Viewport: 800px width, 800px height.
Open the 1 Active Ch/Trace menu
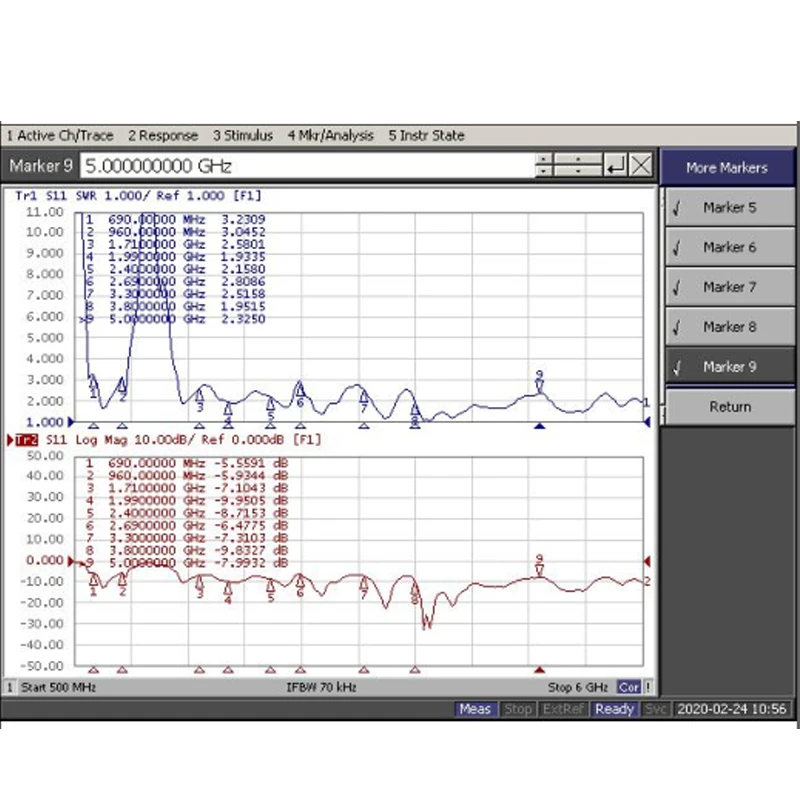pyautogui.click(x=60, y=136)
